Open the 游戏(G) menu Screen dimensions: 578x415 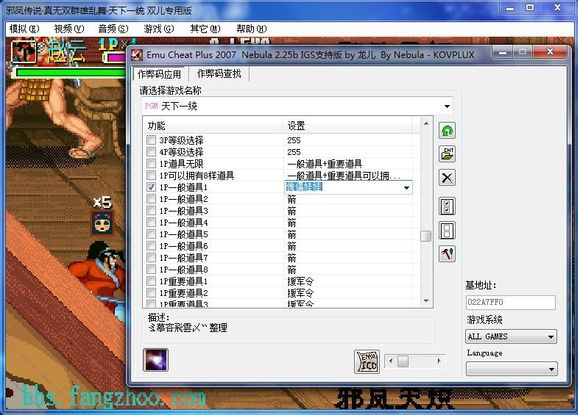click(x=159, y=28)
